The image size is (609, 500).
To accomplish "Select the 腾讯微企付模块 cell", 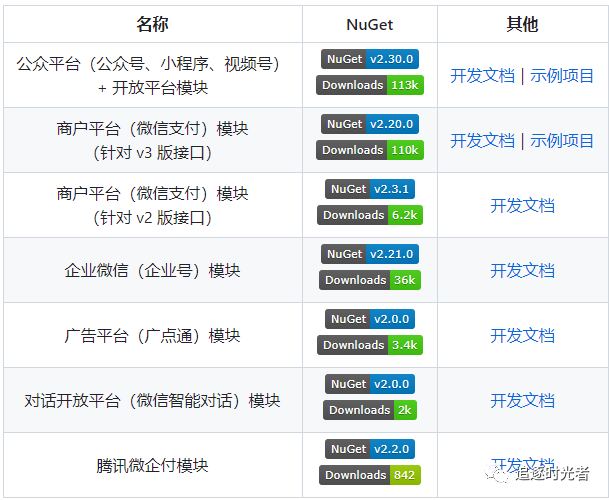I will 153,465.
